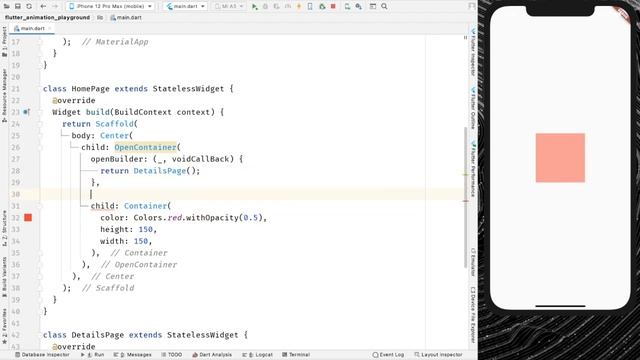Open the Project tool window

point(4,42)
